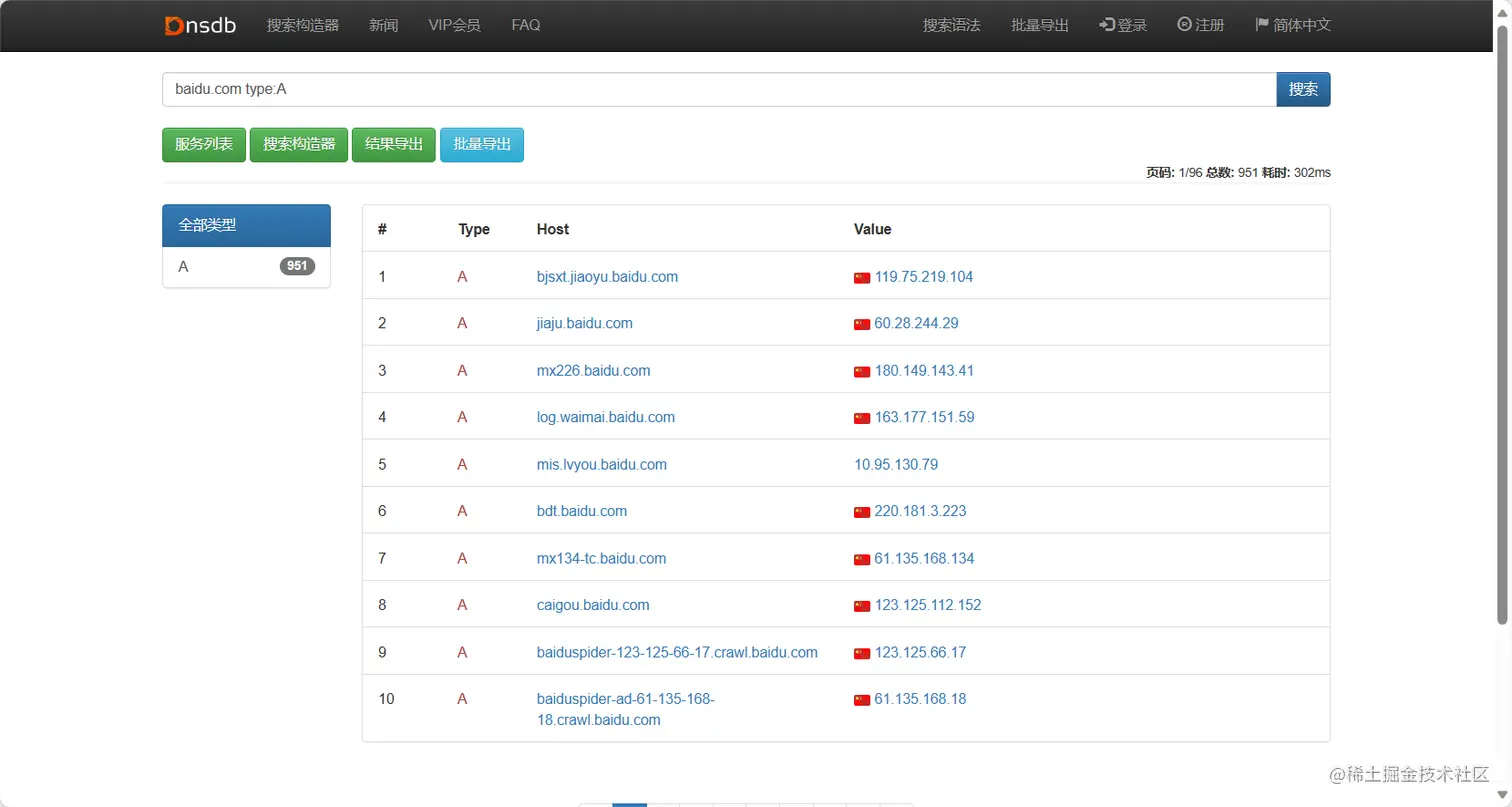The image size is (1512, 807).
Task: Open host baiduspider-123-125-66-17.crawl.baidu.com
Action: pyautogui.click(x=677, y=652)
